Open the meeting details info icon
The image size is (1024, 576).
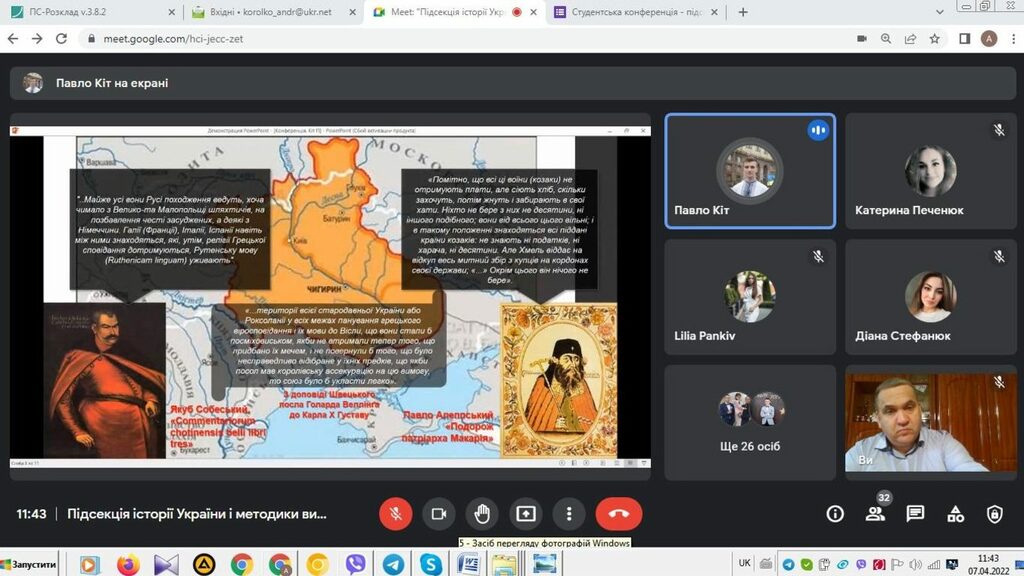pos(835,514)
